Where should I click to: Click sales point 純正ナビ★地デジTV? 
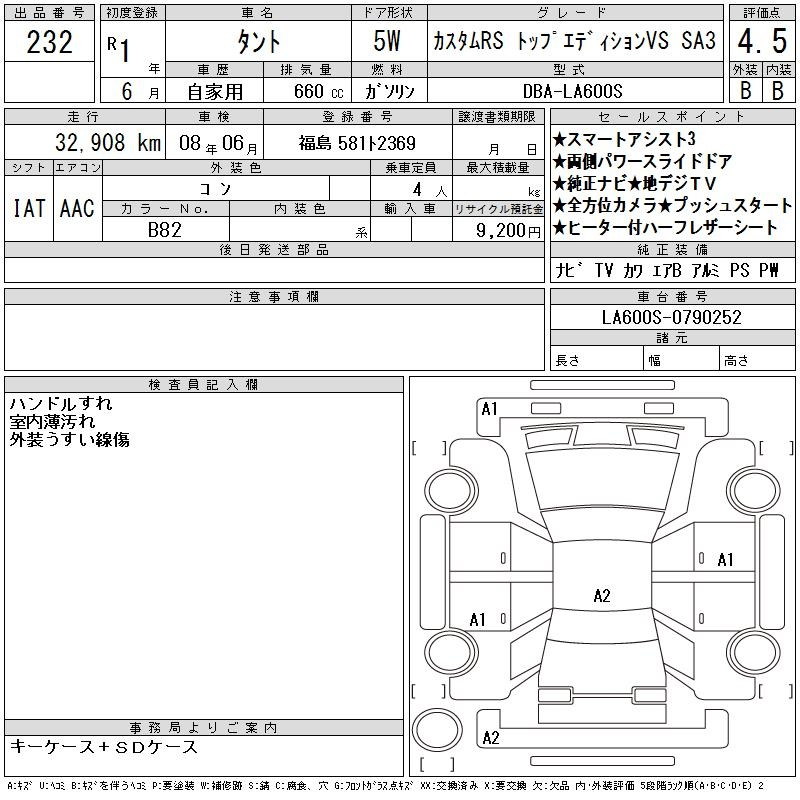(x=635, y=184)
